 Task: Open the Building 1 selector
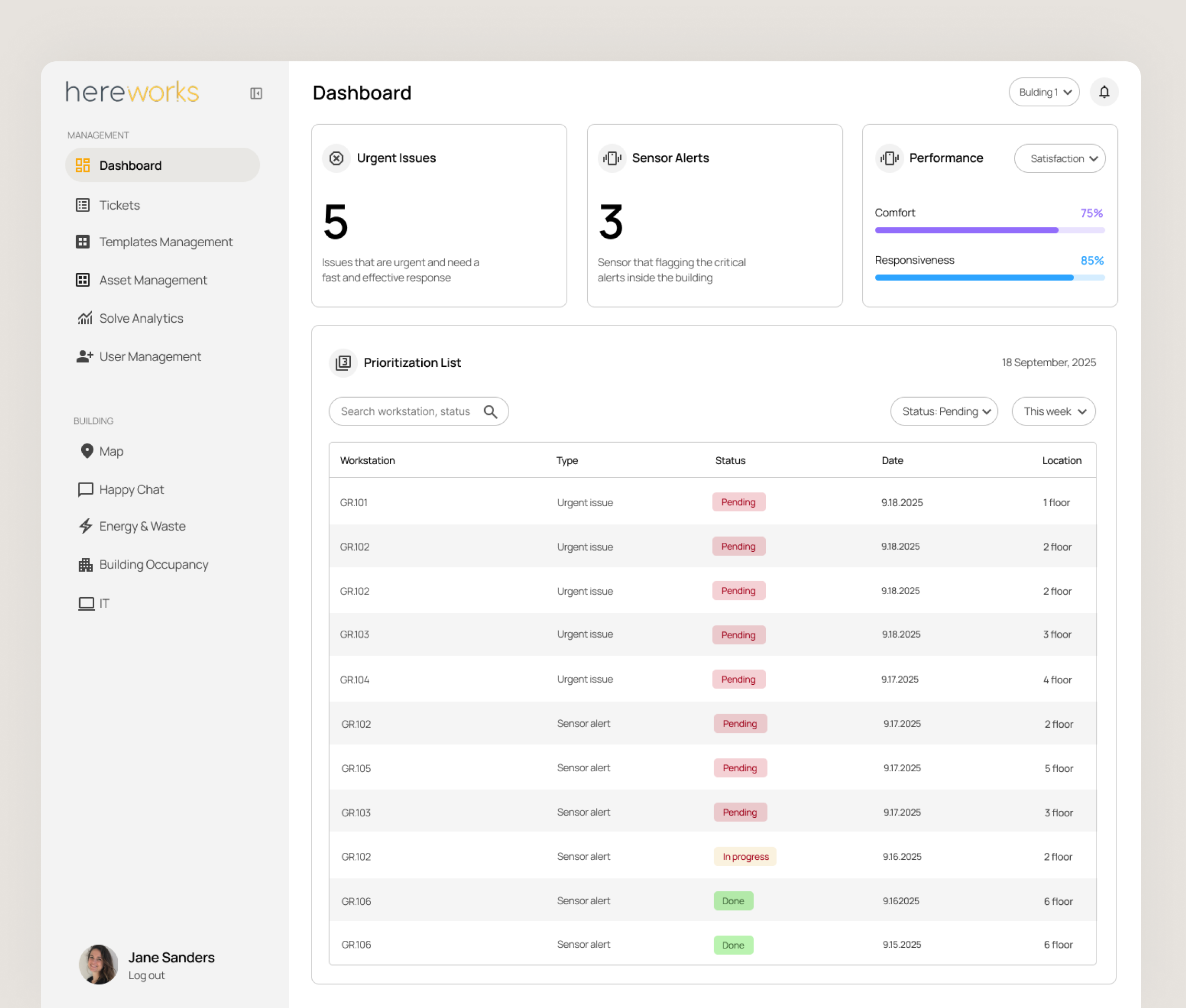[x=1044, y=92]
